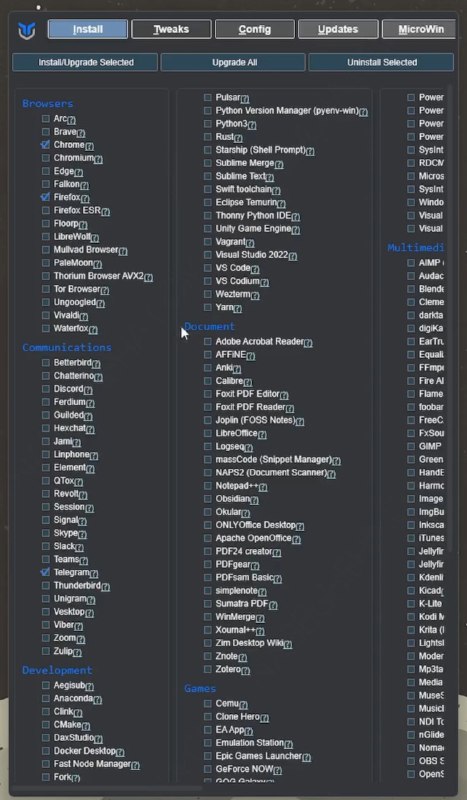Click the Browsers category heading

pyautogui.click(x=47, y=104)
